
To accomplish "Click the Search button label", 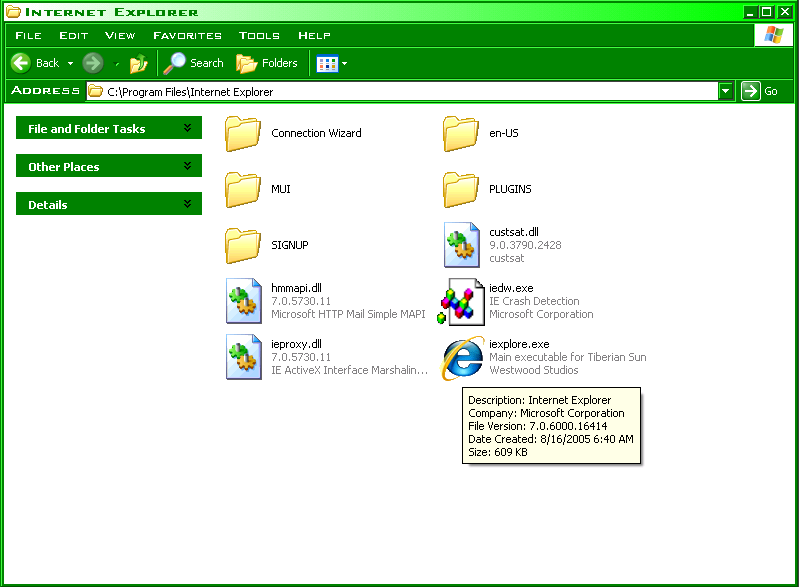I will click(207, 63).
